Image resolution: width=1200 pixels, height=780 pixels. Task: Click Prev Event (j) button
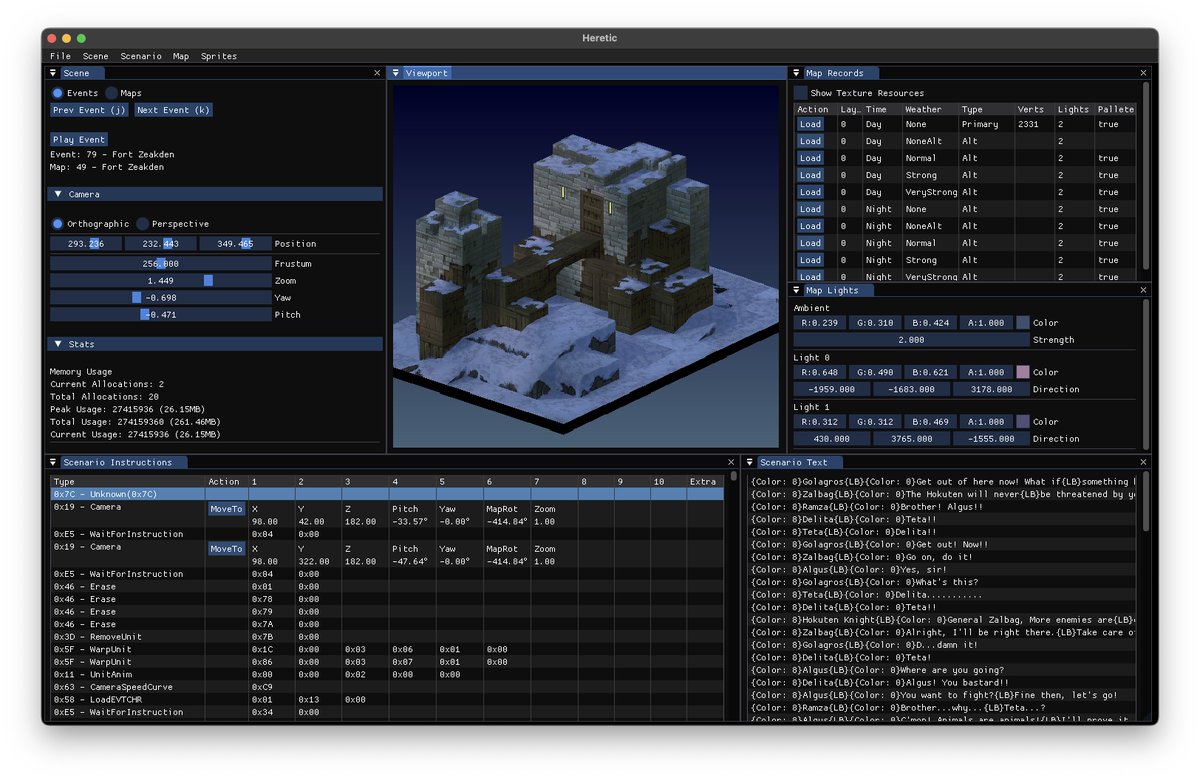[89, 110]
